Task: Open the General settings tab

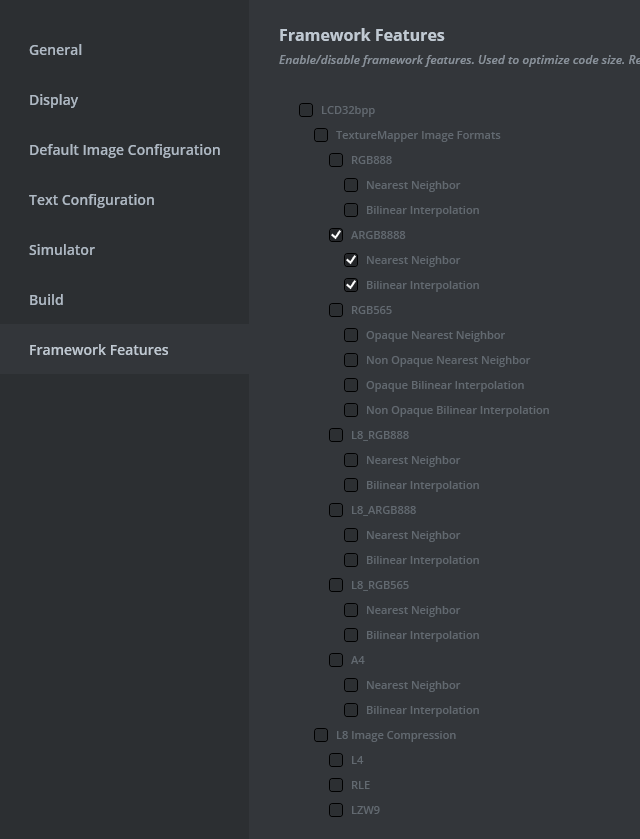Action: [x=56, y=50]
